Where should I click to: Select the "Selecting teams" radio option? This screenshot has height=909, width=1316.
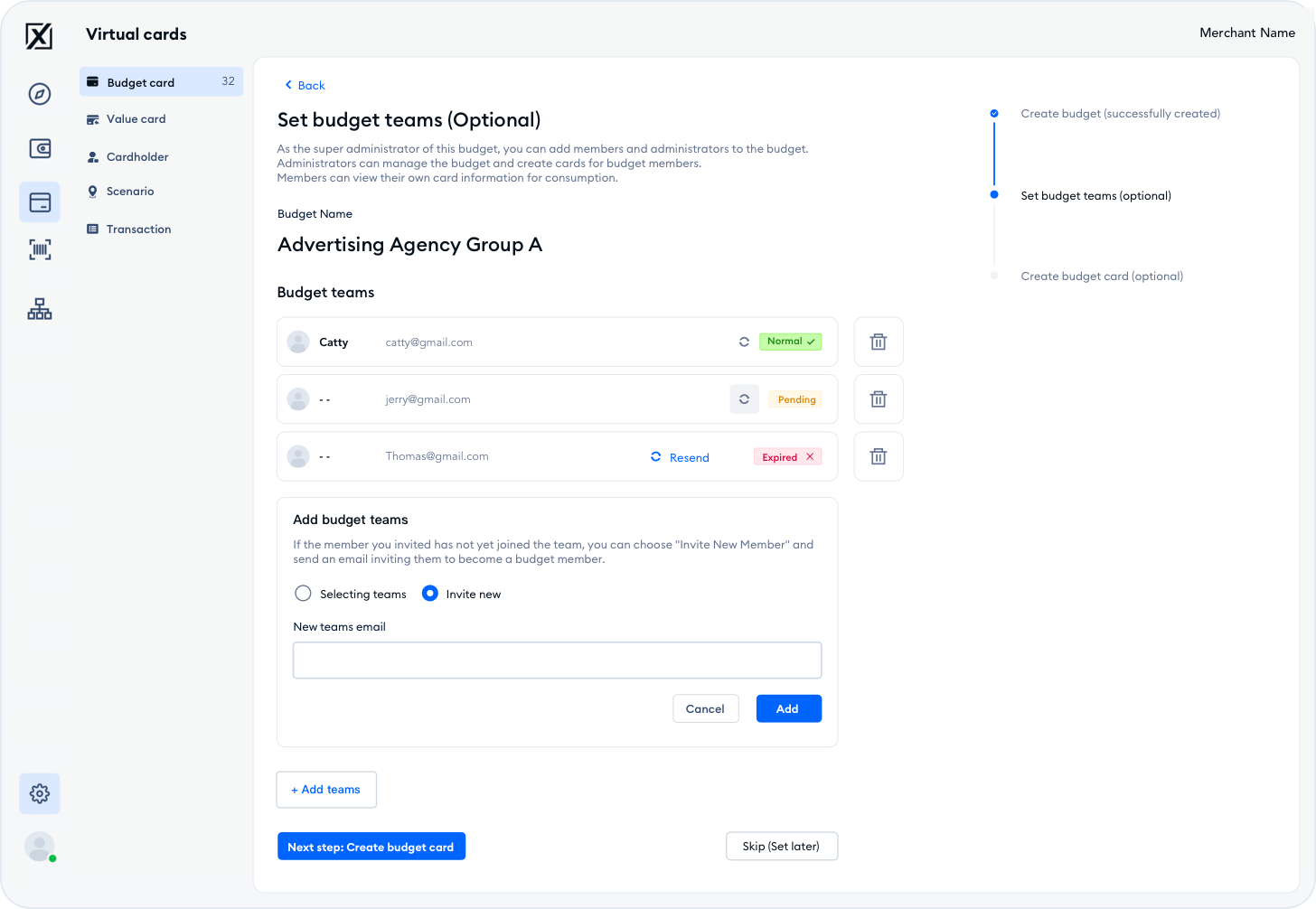(x=304, y=594)
